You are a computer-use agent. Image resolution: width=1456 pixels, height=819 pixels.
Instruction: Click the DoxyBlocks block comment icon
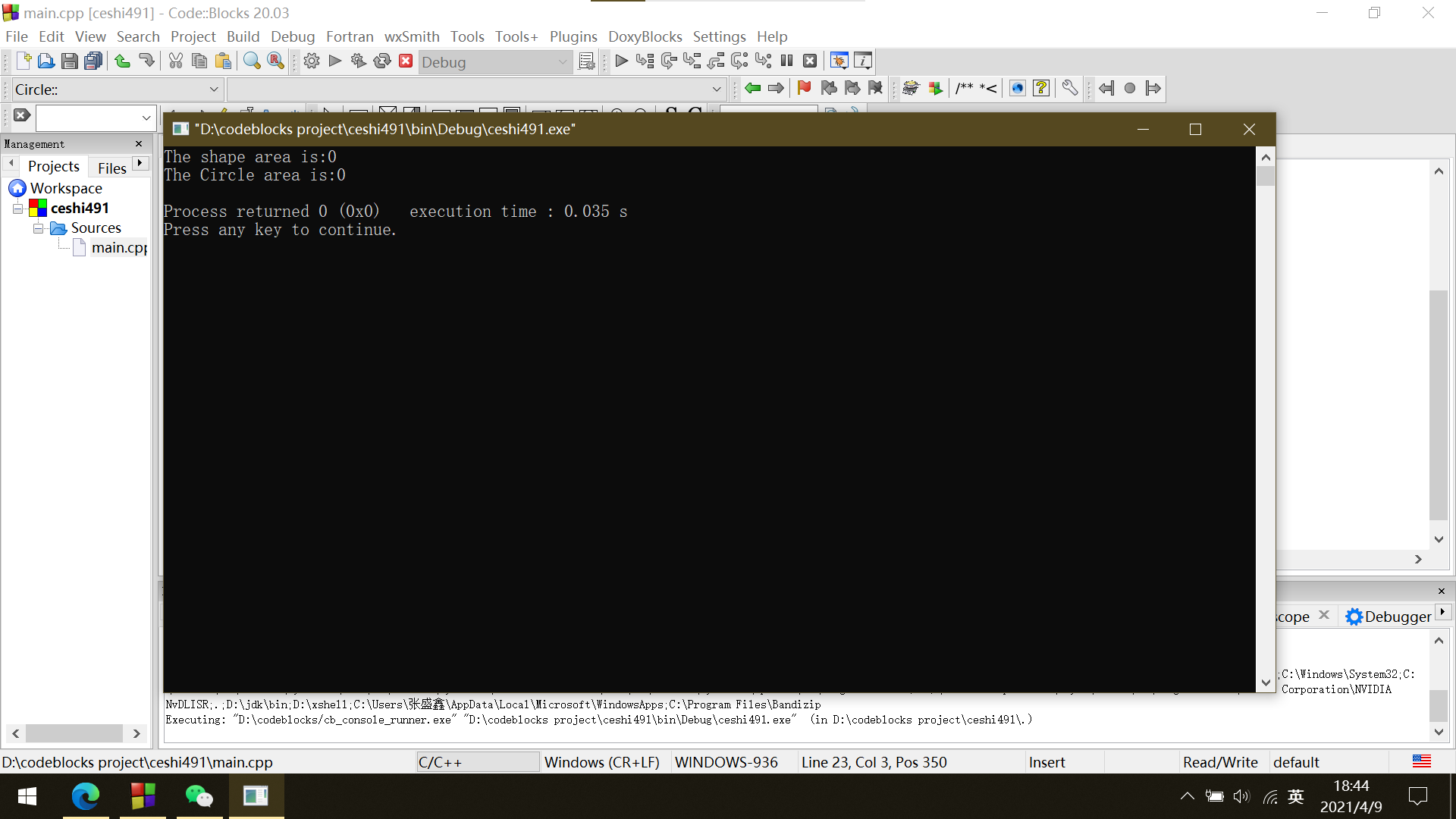click(964, 89)
